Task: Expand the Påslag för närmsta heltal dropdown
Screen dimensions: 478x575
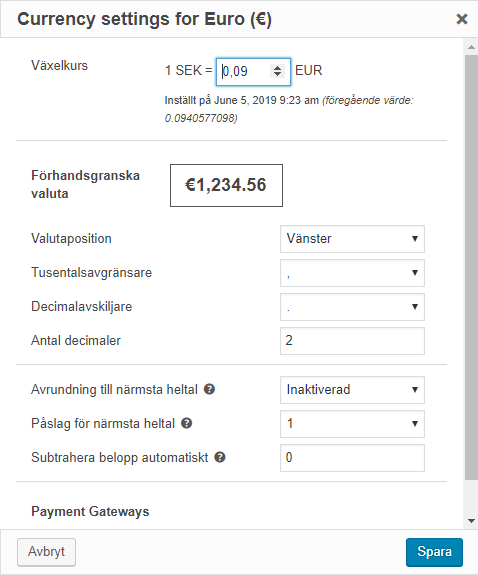Action: point(352,424)
